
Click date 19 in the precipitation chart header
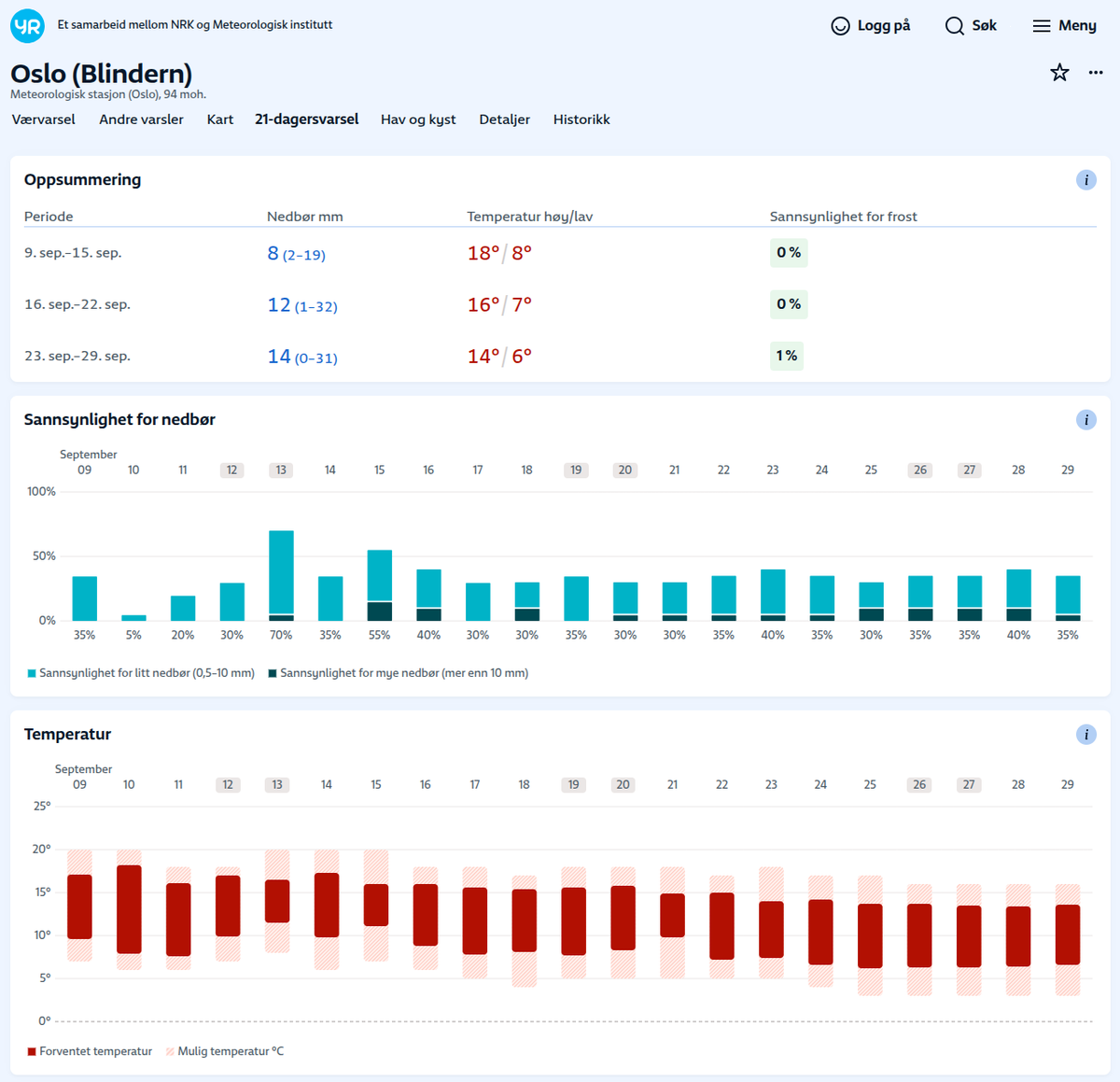(x=576, y=470)
